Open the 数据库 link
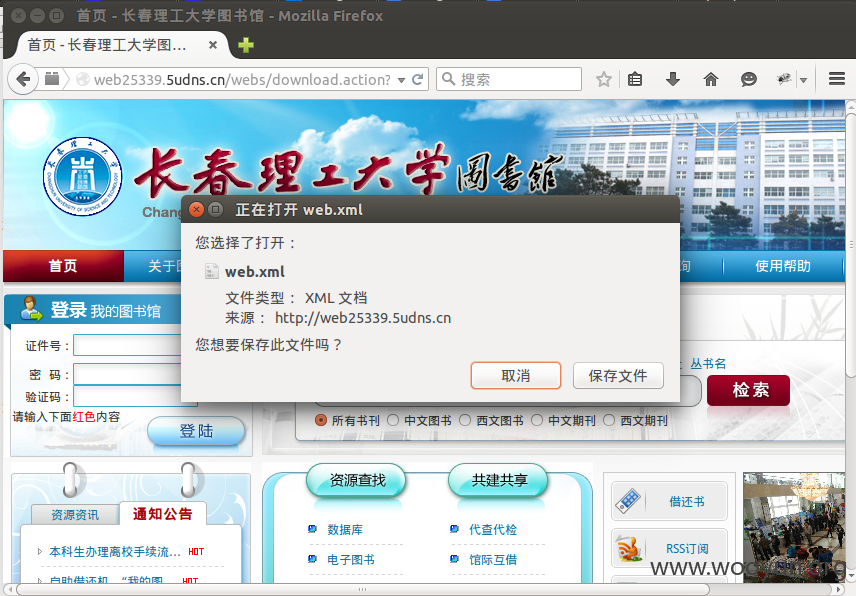Screen dimensions: 856x596 (345, 529)
